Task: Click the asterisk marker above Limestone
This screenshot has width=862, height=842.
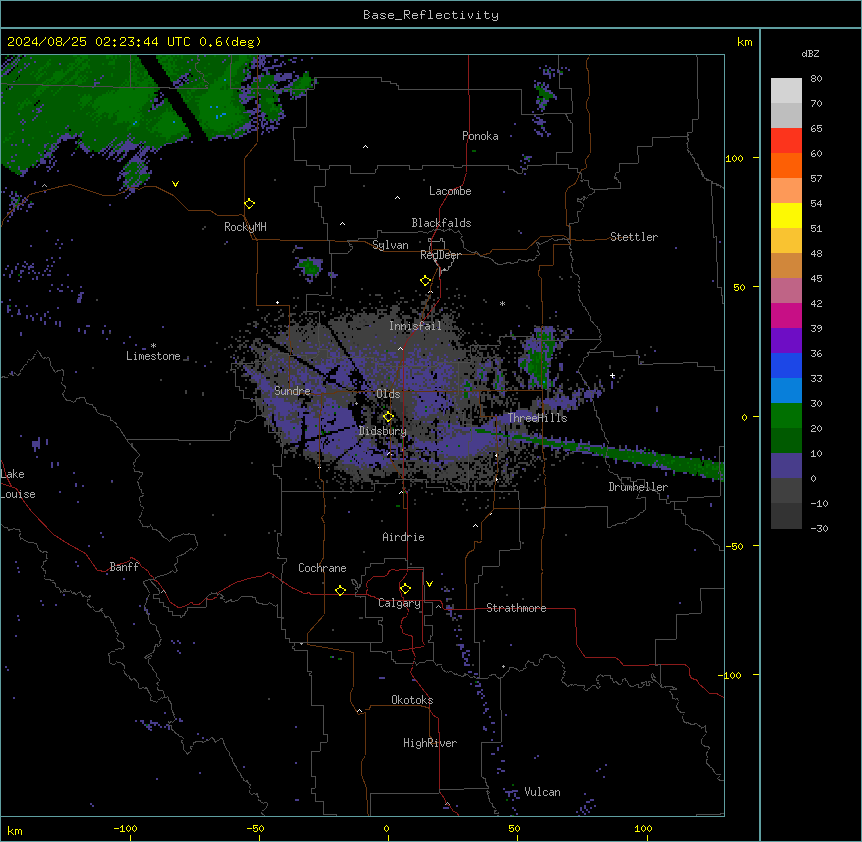Action: coord(153,346)
